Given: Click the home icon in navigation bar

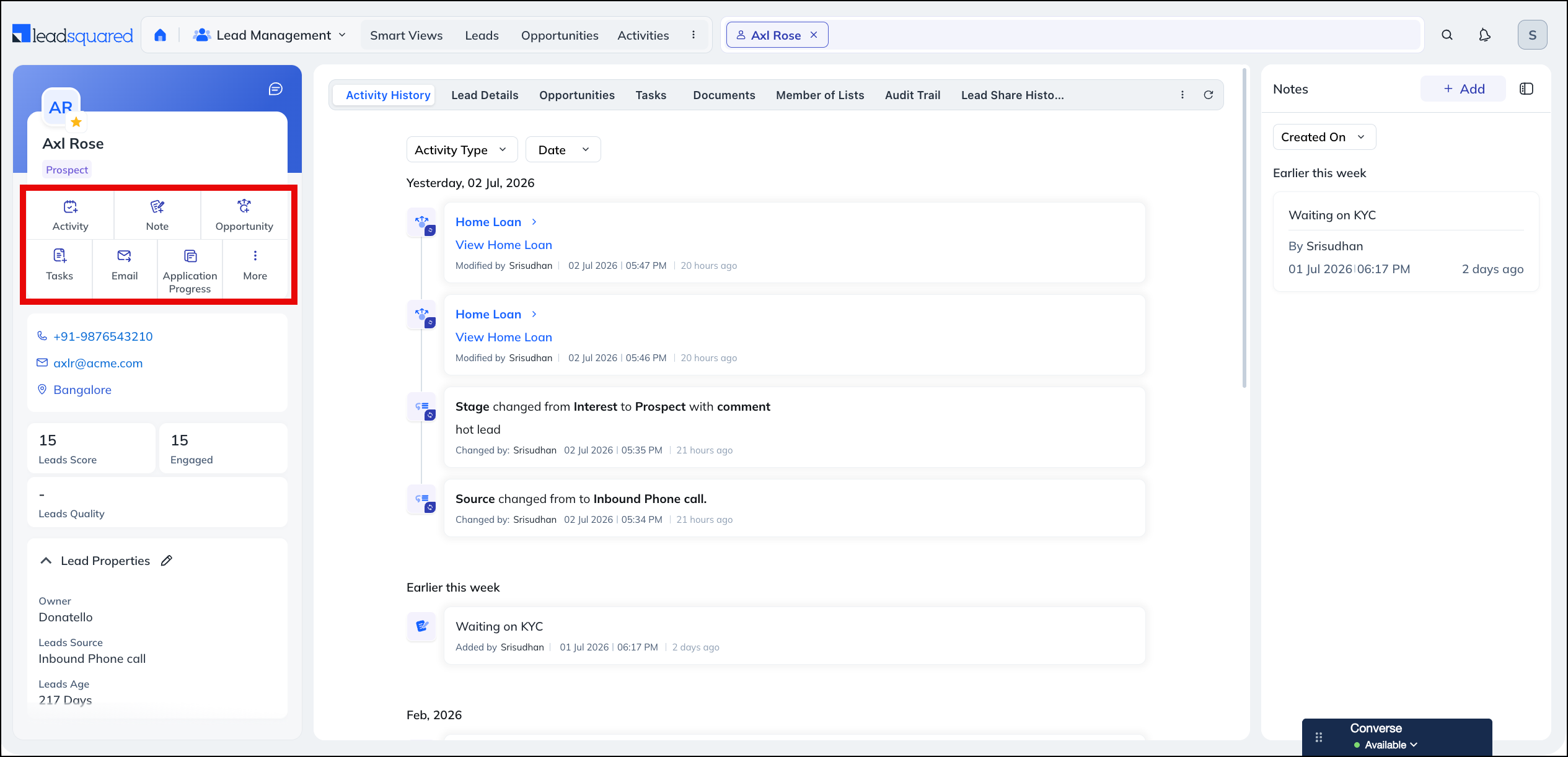Looking at the screenshot, I should pos(160,35).
